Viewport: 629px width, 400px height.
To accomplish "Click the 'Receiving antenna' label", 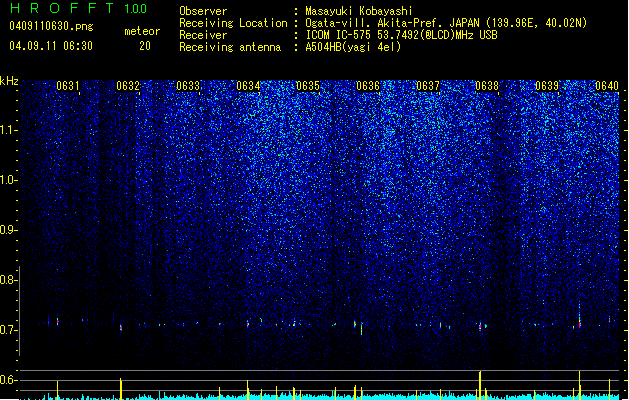I will click(x=230, y=47).
